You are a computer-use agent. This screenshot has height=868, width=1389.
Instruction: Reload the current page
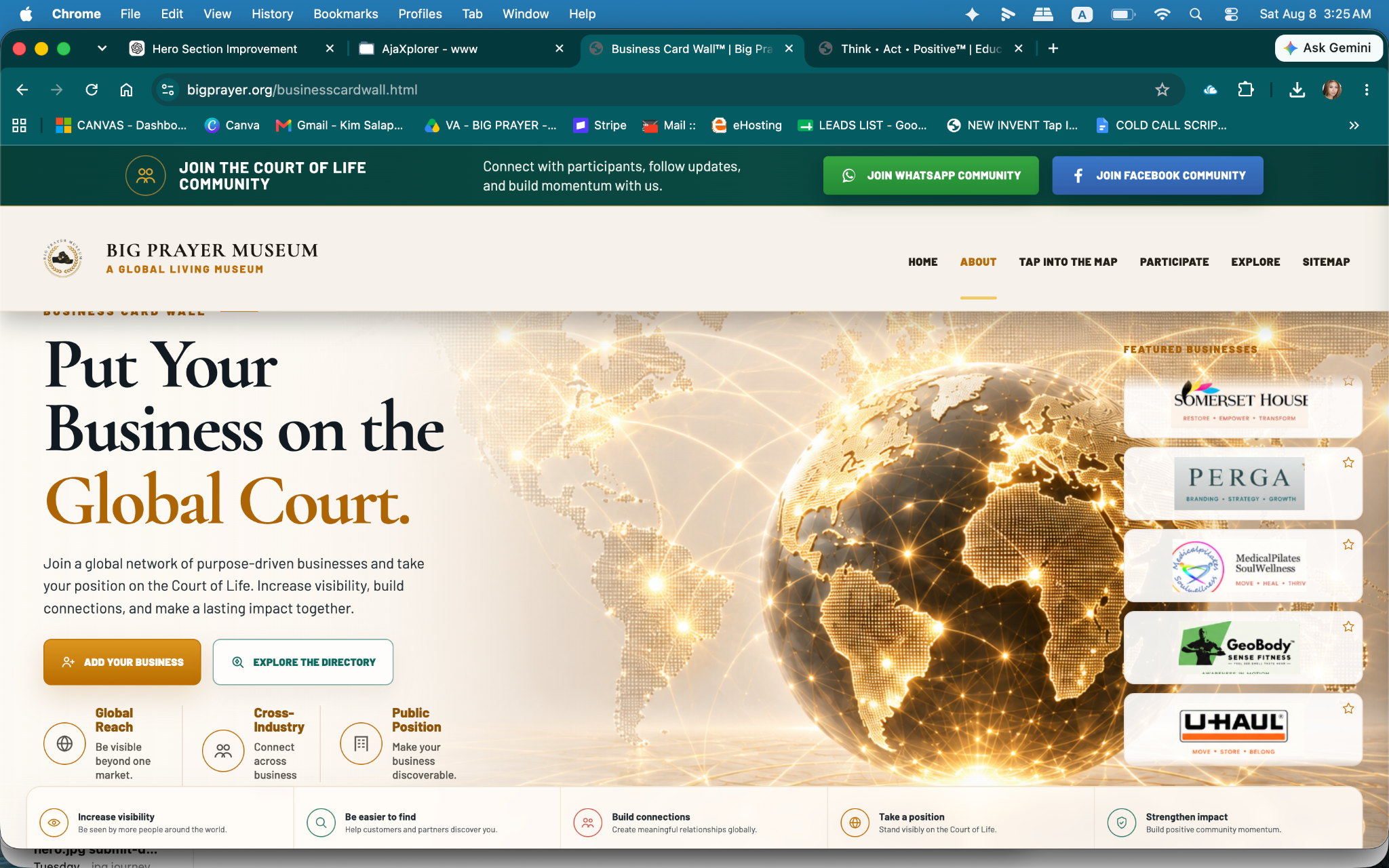(92, 90)
